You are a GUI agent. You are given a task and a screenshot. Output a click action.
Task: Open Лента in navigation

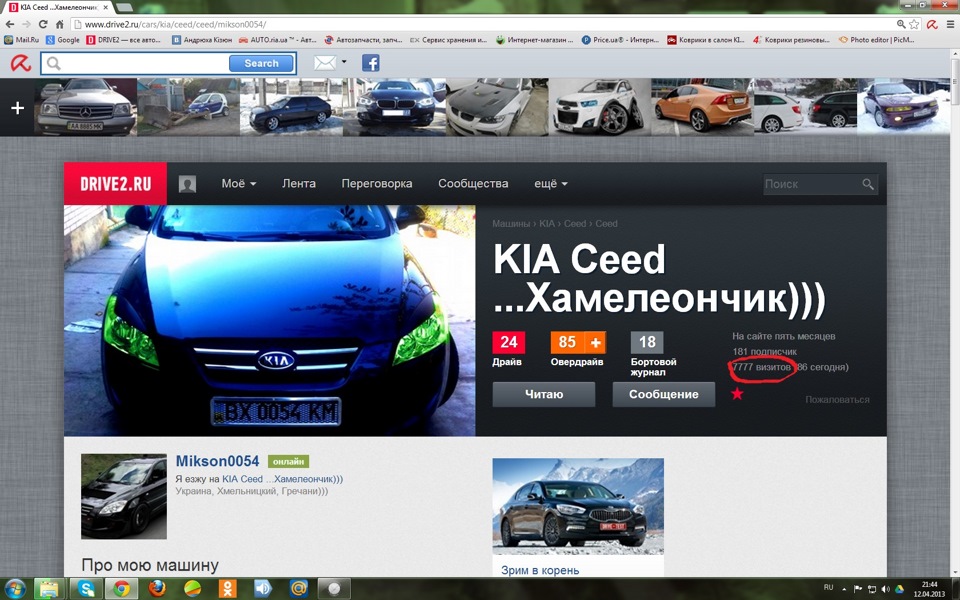tap(299, 184)
